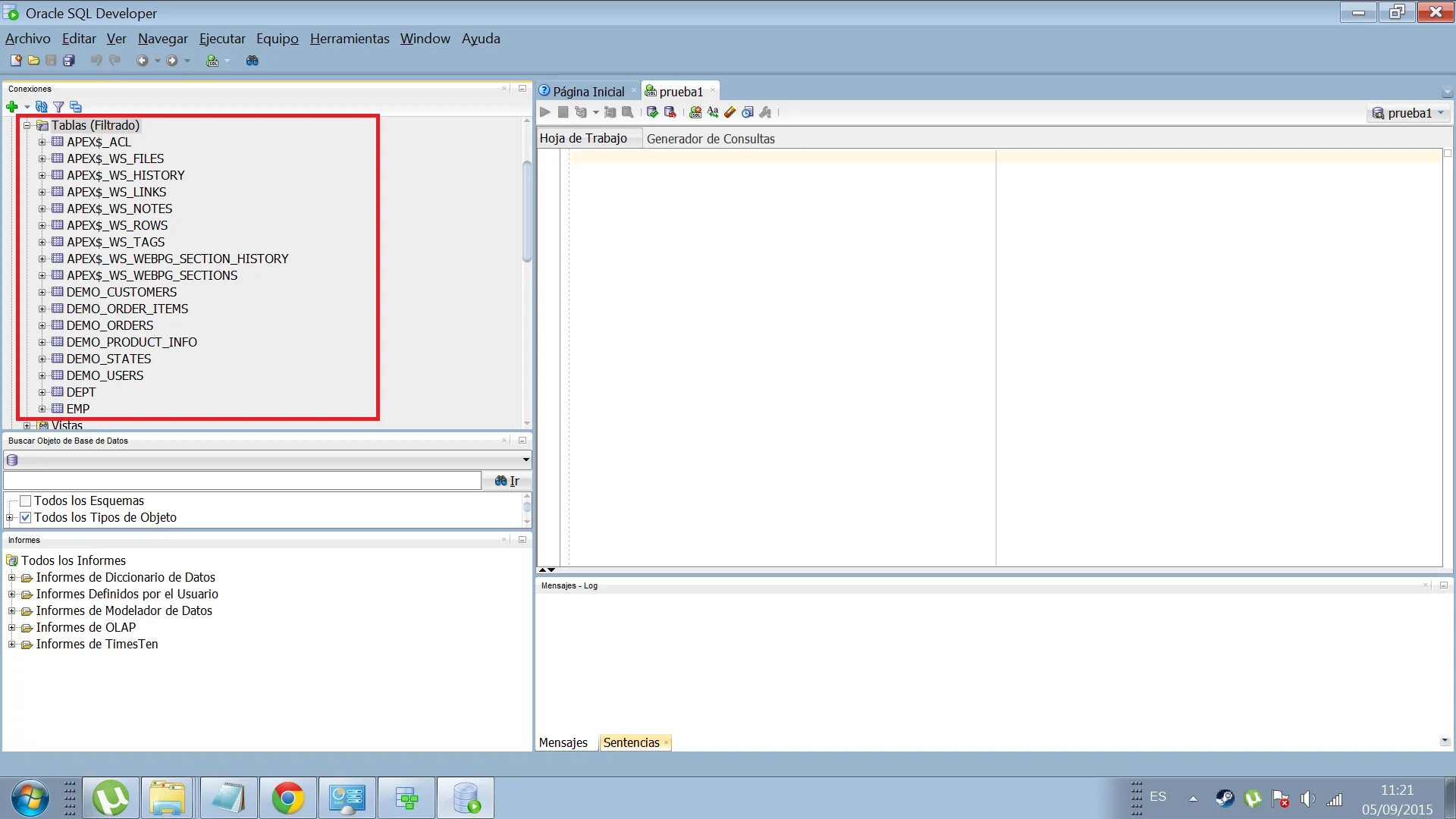Screen dimensions: 1456x819
Task: Click the Save All icon in main toolbar
Action: click(x=69, y=61)
